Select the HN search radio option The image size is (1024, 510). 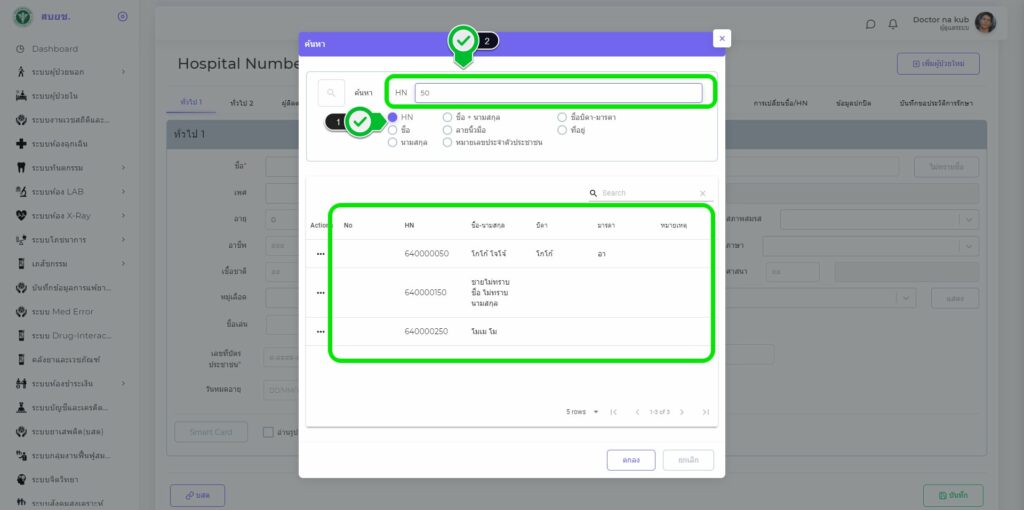393,117
